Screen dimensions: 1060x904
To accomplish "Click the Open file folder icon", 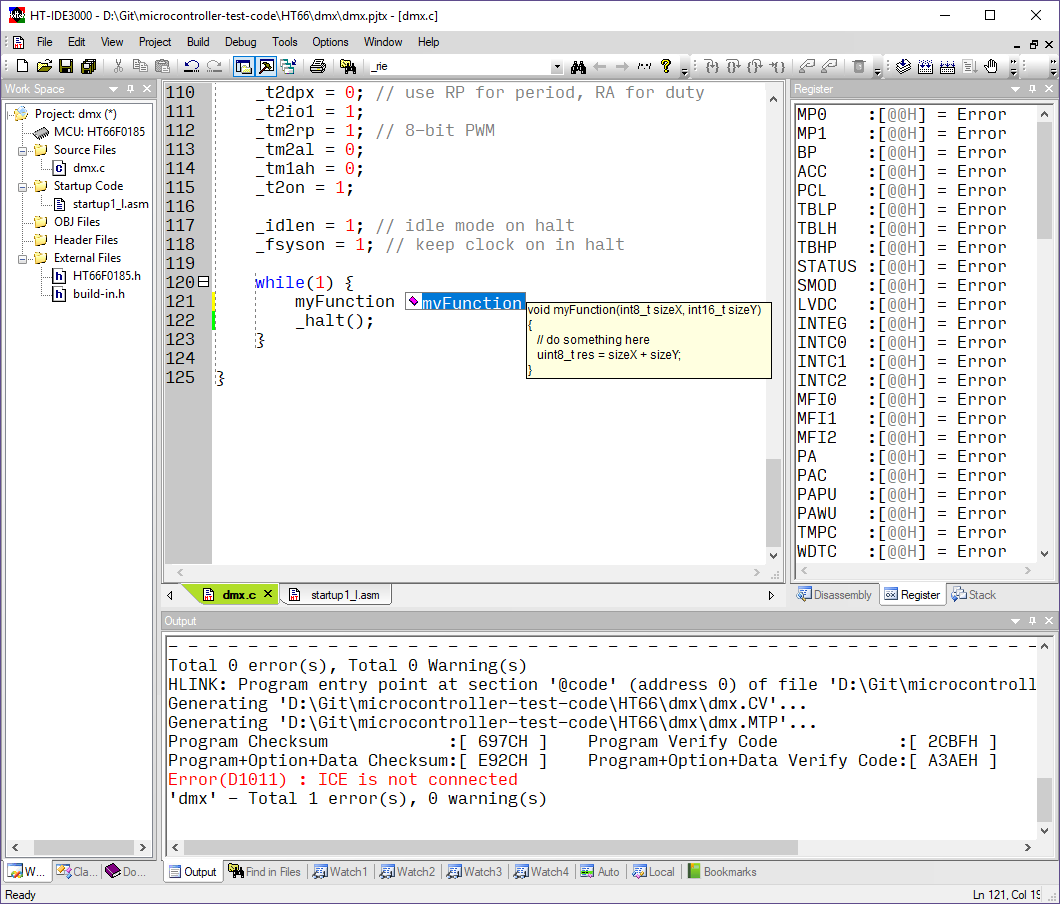I will [44, 67].
